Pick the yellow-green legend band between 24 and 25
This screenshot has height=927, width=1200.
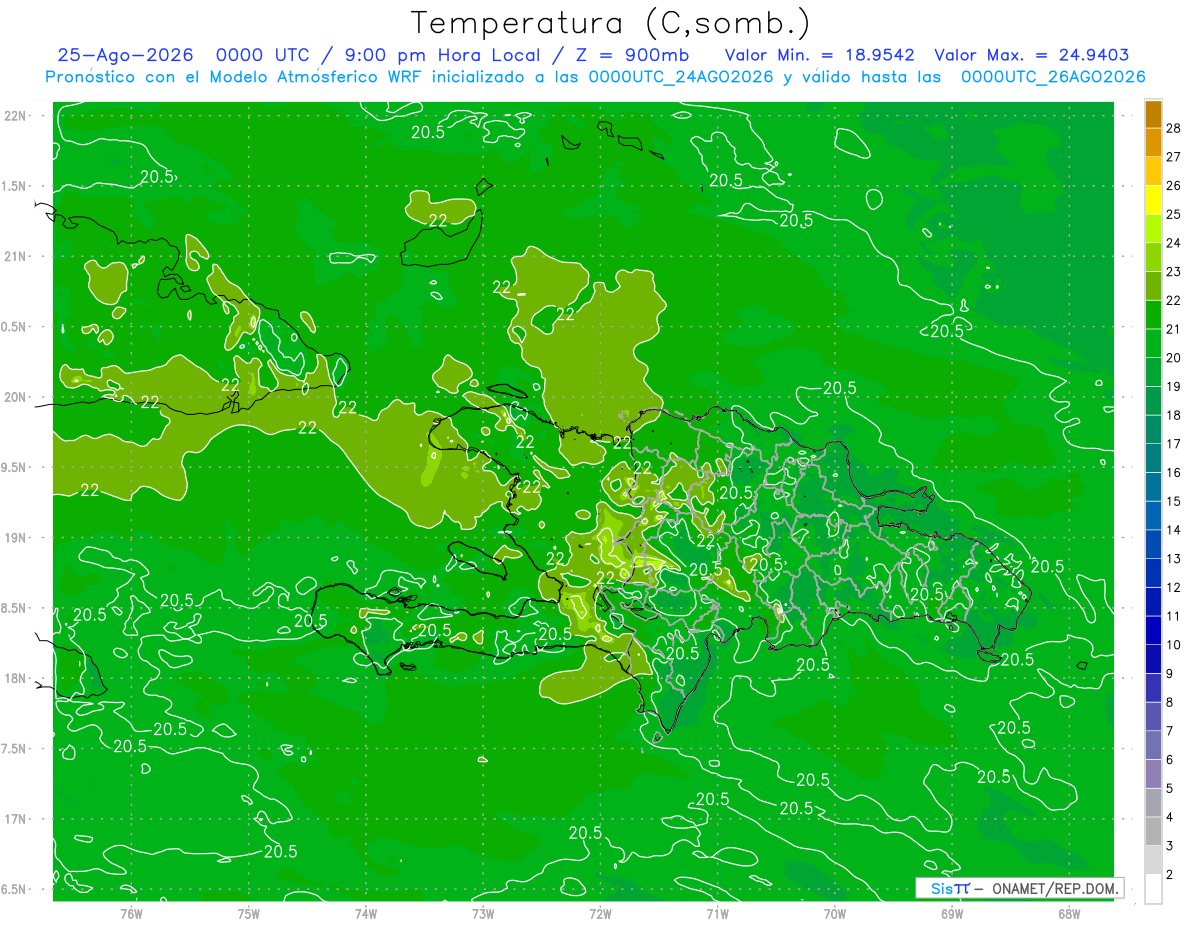tap(1153, 228)
